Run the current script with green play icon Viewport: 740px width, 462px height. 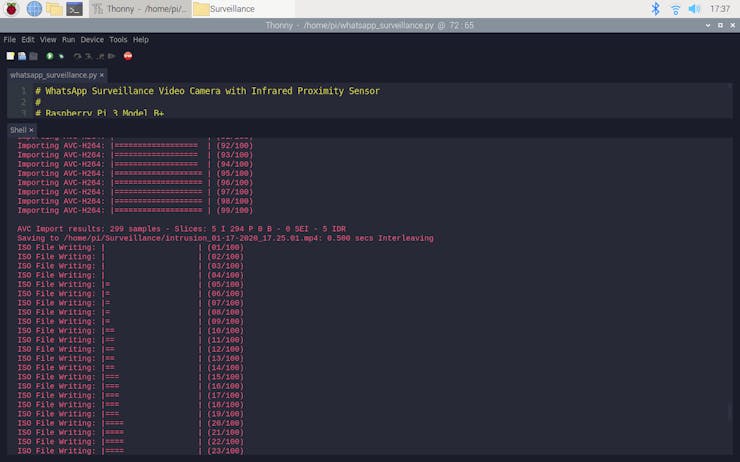pyautogui.click(x=50, y=56)
